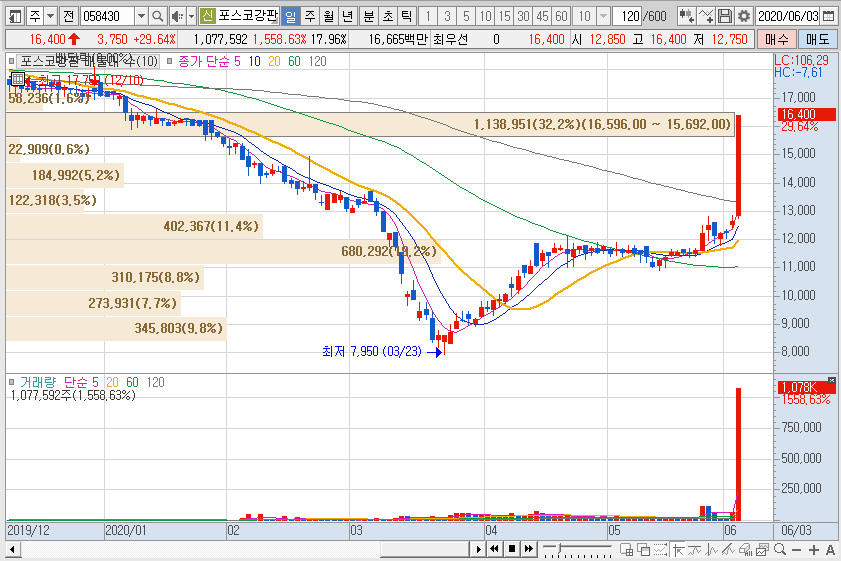Select the 30 interval button
This screenshot has height=561, width=841.
tap(523, 16)
